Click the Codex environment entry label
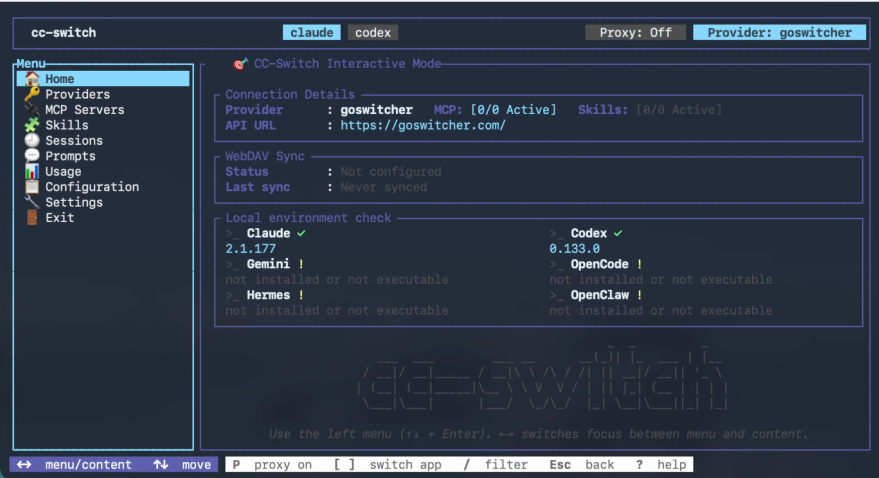Image resolution: width=879 pixels, height=478 pixels. tap(589, 233)
